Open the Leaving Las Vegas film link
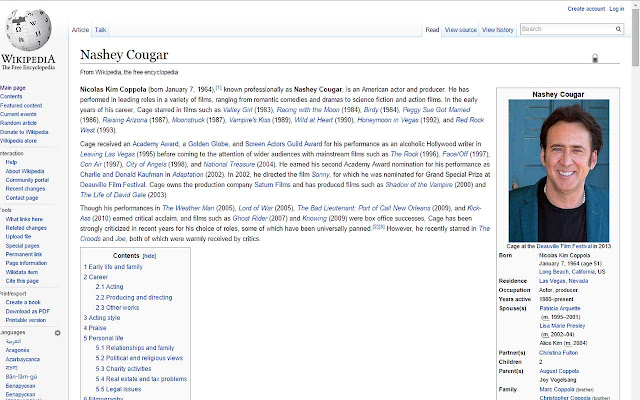The height and width of the screenshot is (400, 640). (107, 154)
